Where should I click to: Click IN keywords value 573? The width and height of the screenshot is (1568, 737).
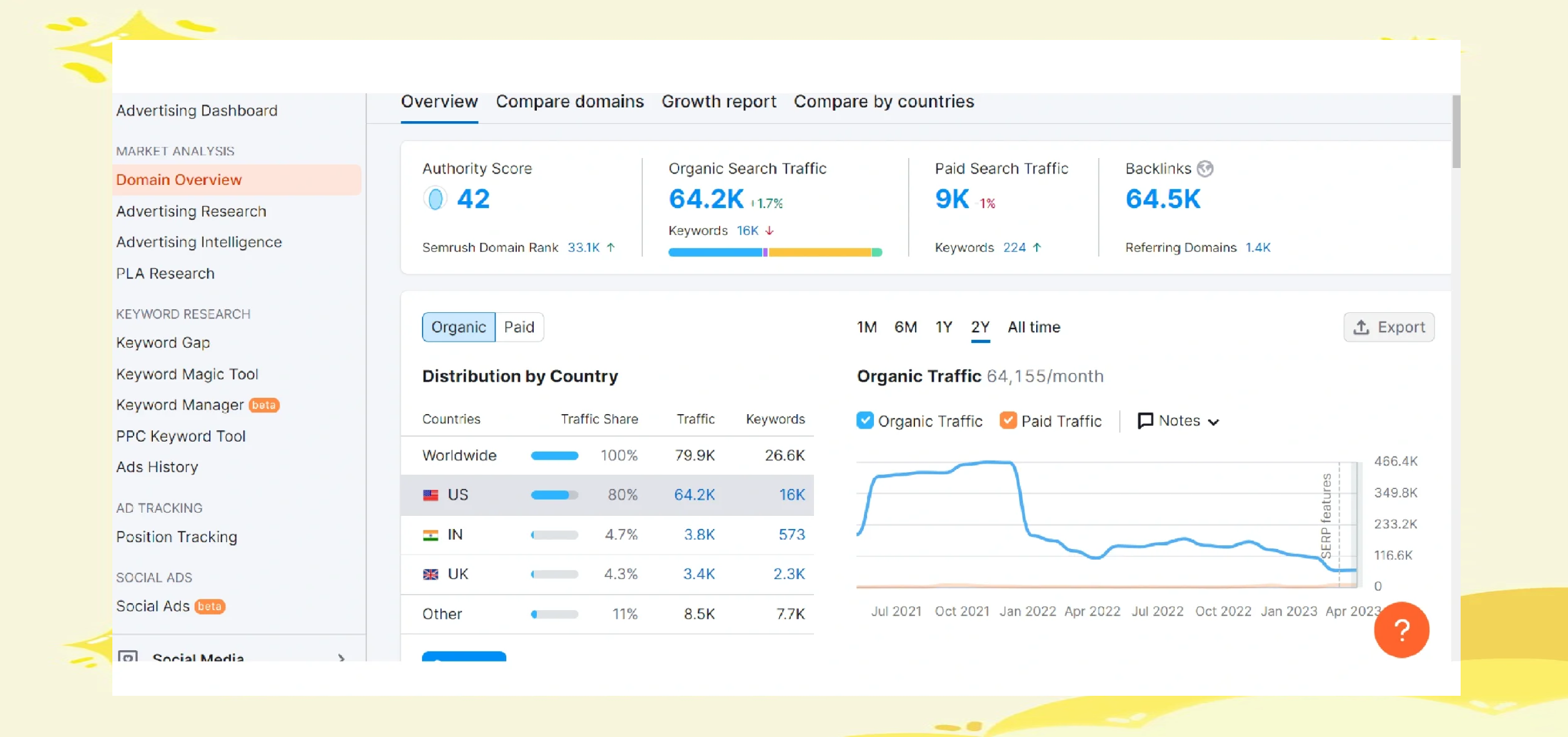click(x=791, y=535)
